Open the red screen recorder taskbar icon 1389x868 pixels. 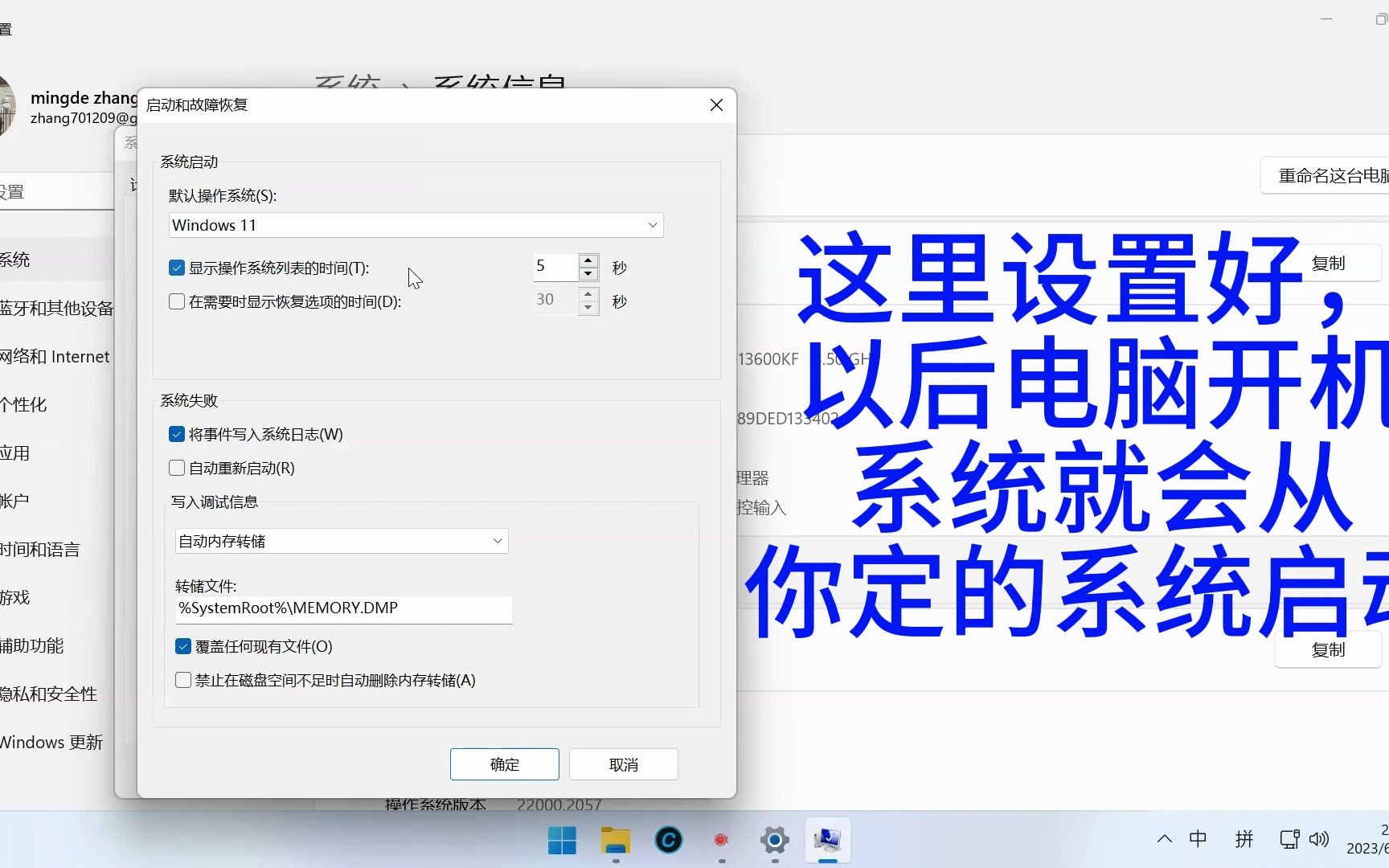pos(721,841)
